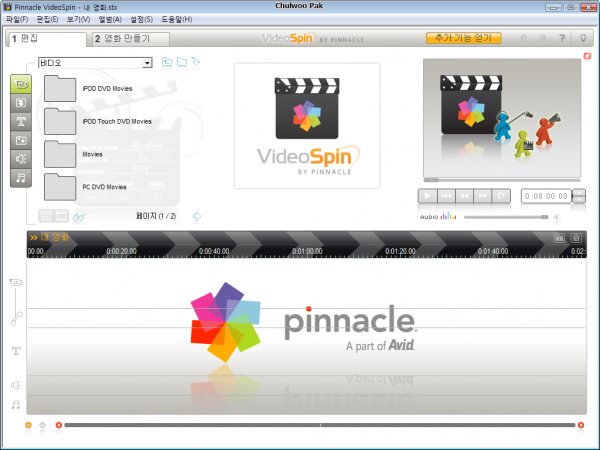Click the arrow icon right of folder icon

[196, 62]
